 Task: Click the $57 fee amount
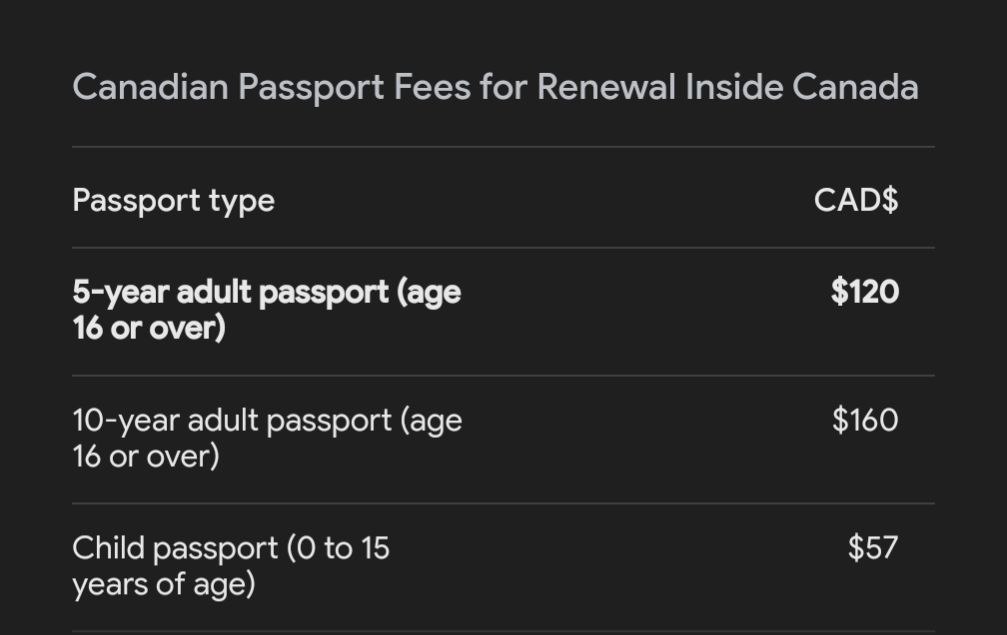(x=873, y=548)
